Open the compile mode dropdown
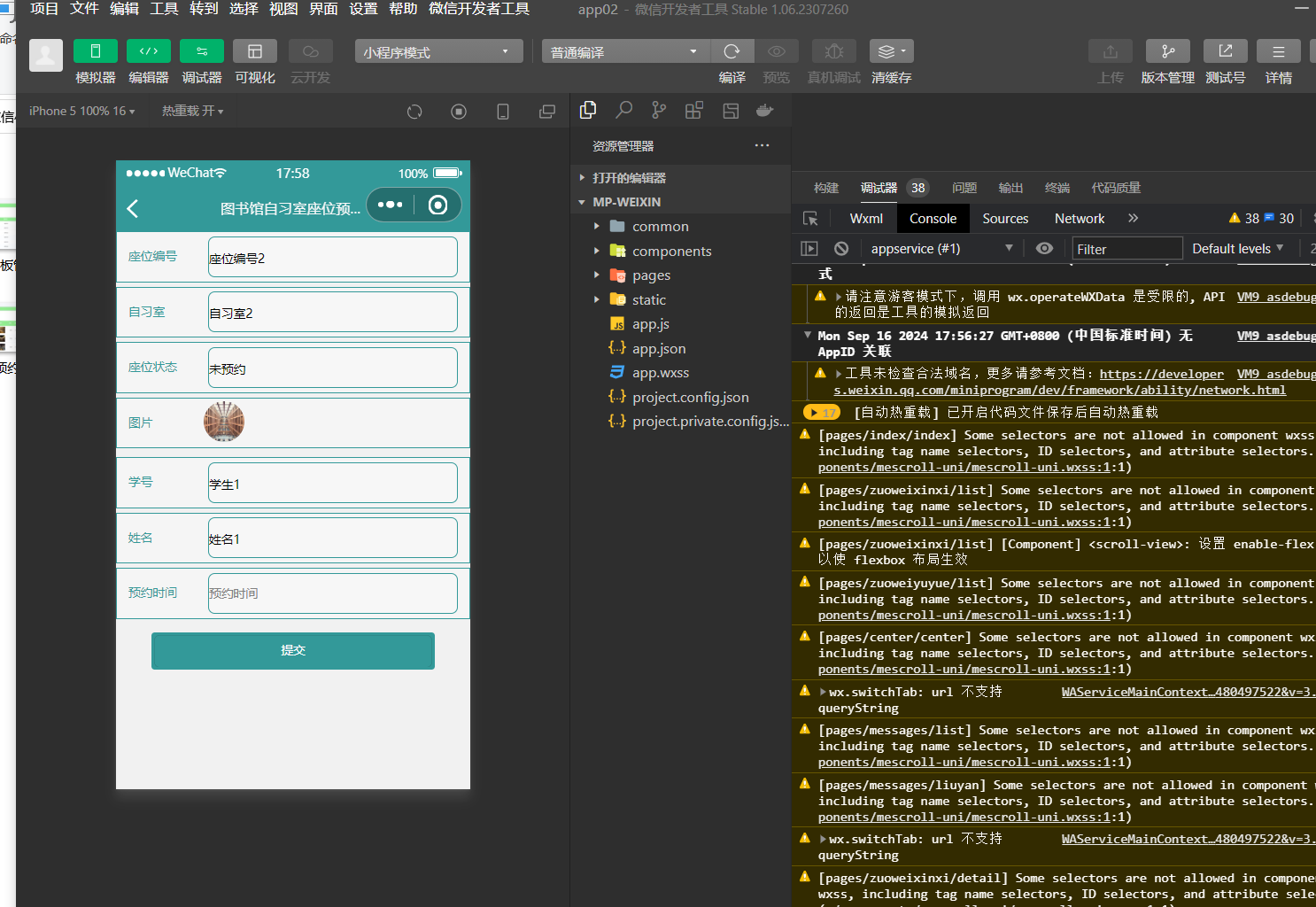The width and height of the screenshot is (1316, 907). tap(623, 52)
